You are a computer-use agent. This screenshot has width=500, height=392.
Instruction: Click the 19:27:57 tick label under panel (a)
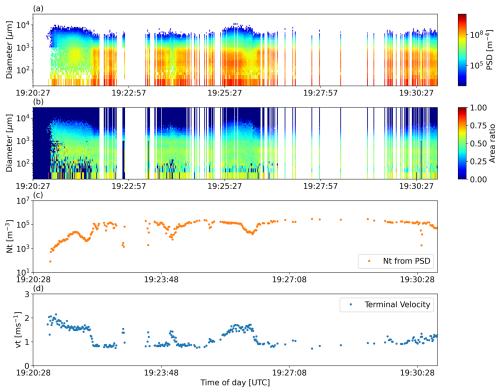[x=320, y=93]
